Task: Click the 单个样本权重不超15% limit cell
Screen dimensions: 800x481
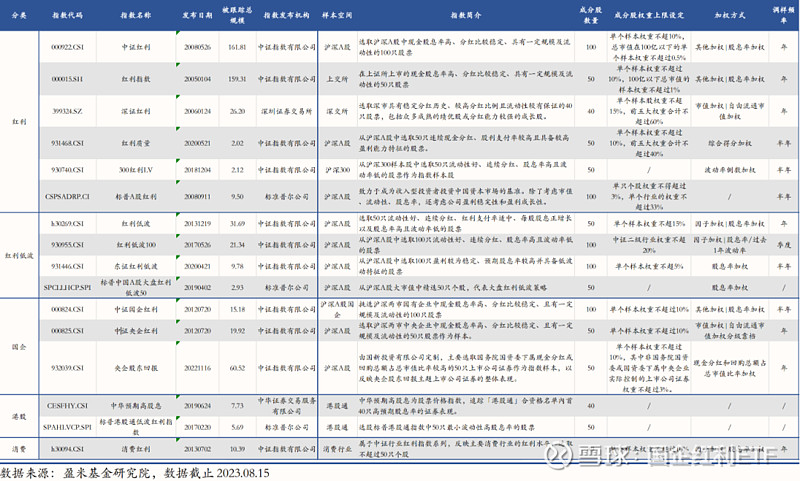Action: click(649, 223)
